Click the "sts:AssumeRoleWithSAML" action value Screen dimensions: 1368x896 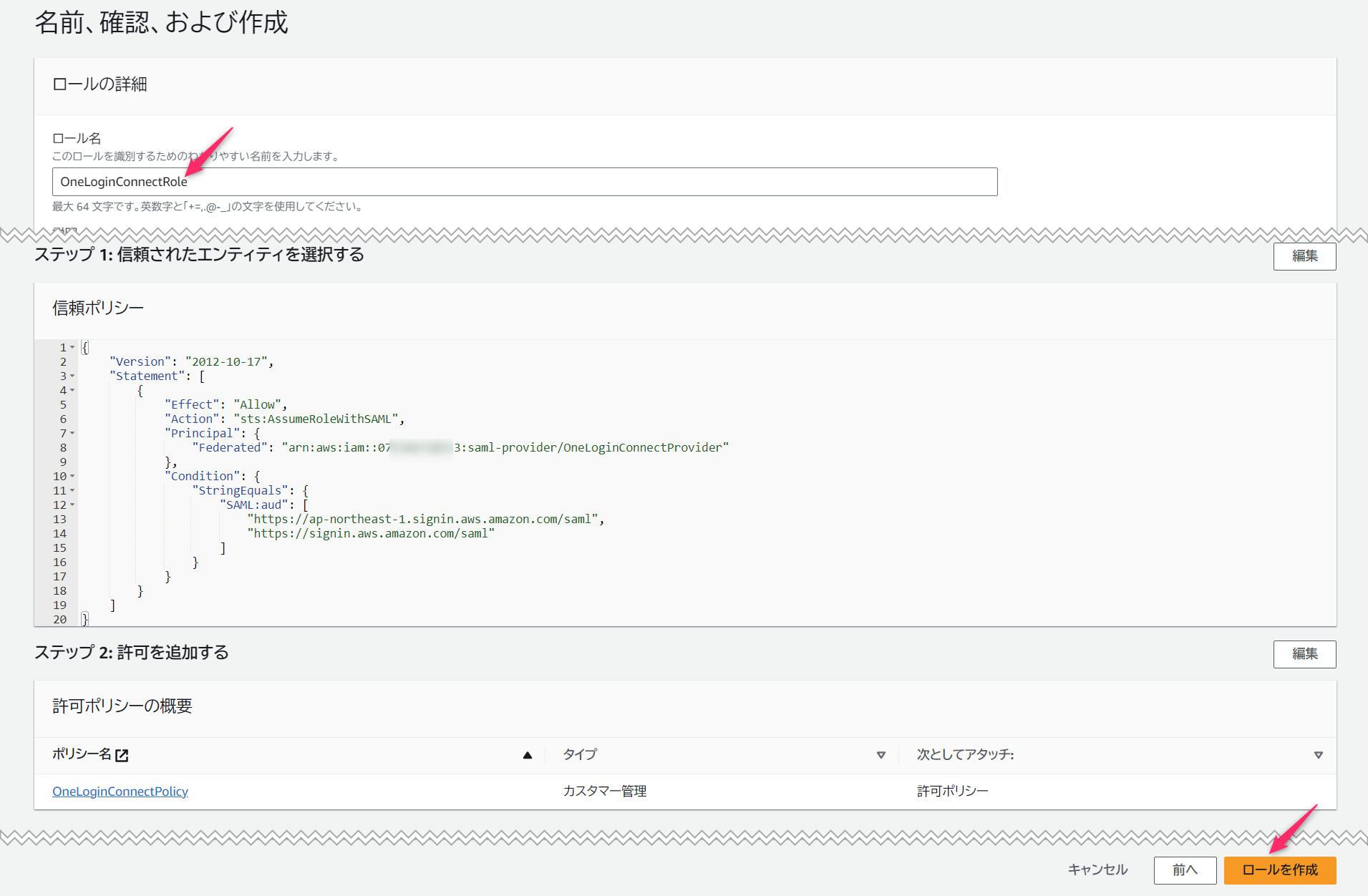tap(316, 419)
